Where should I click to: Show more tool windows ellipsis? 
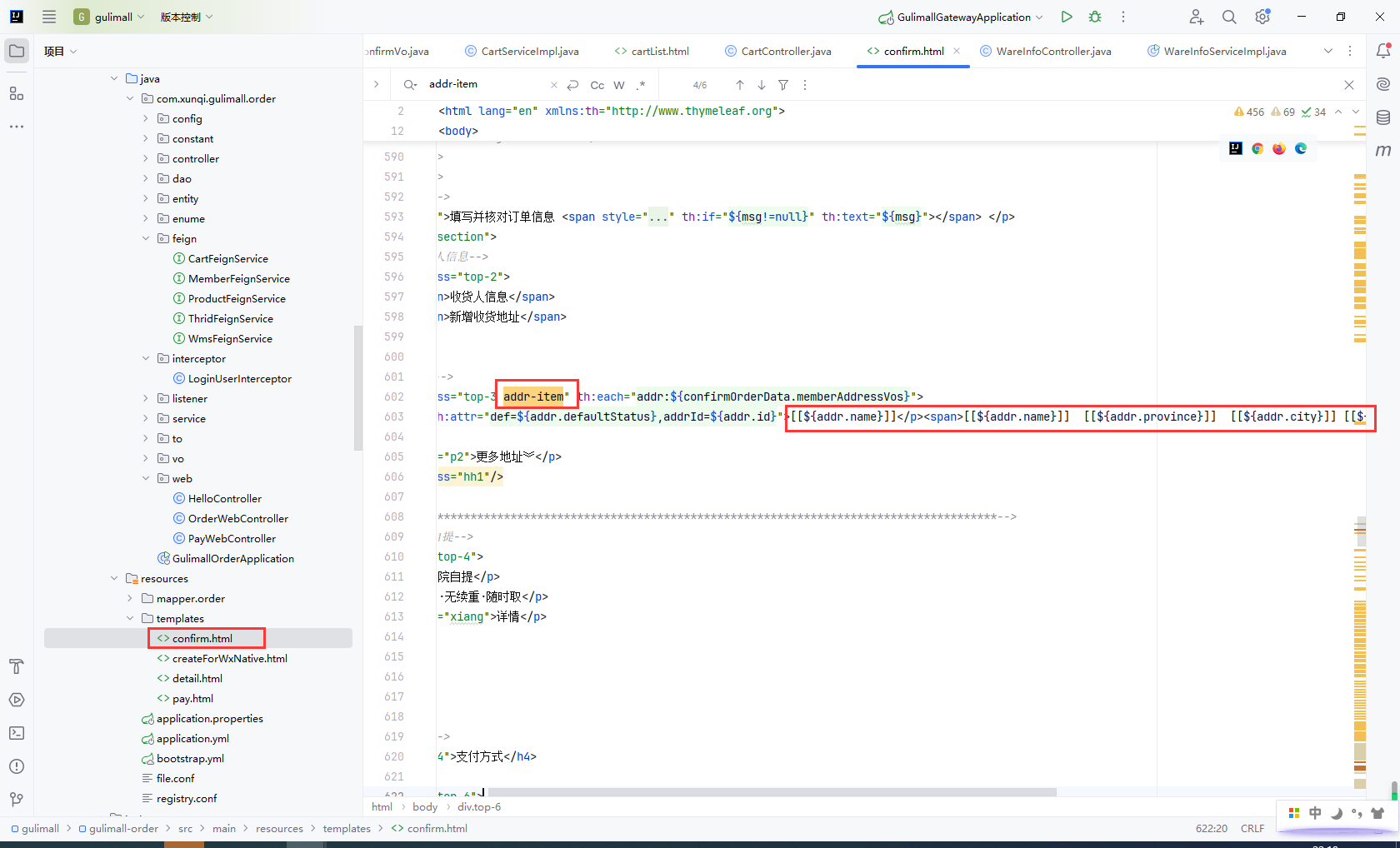tap(17, 127)
